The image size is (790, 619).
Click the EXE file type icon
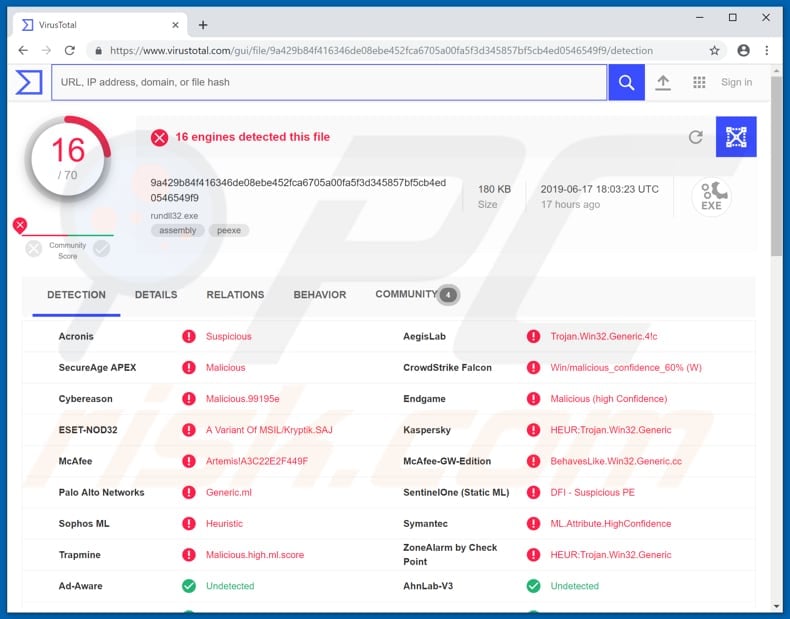(711, 196)
